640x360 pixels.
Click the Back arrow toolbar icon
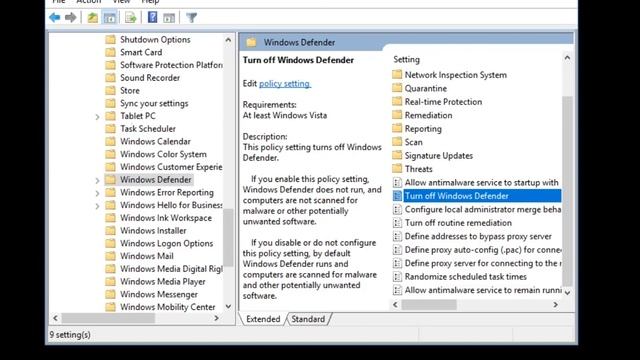tap(55, 18)
